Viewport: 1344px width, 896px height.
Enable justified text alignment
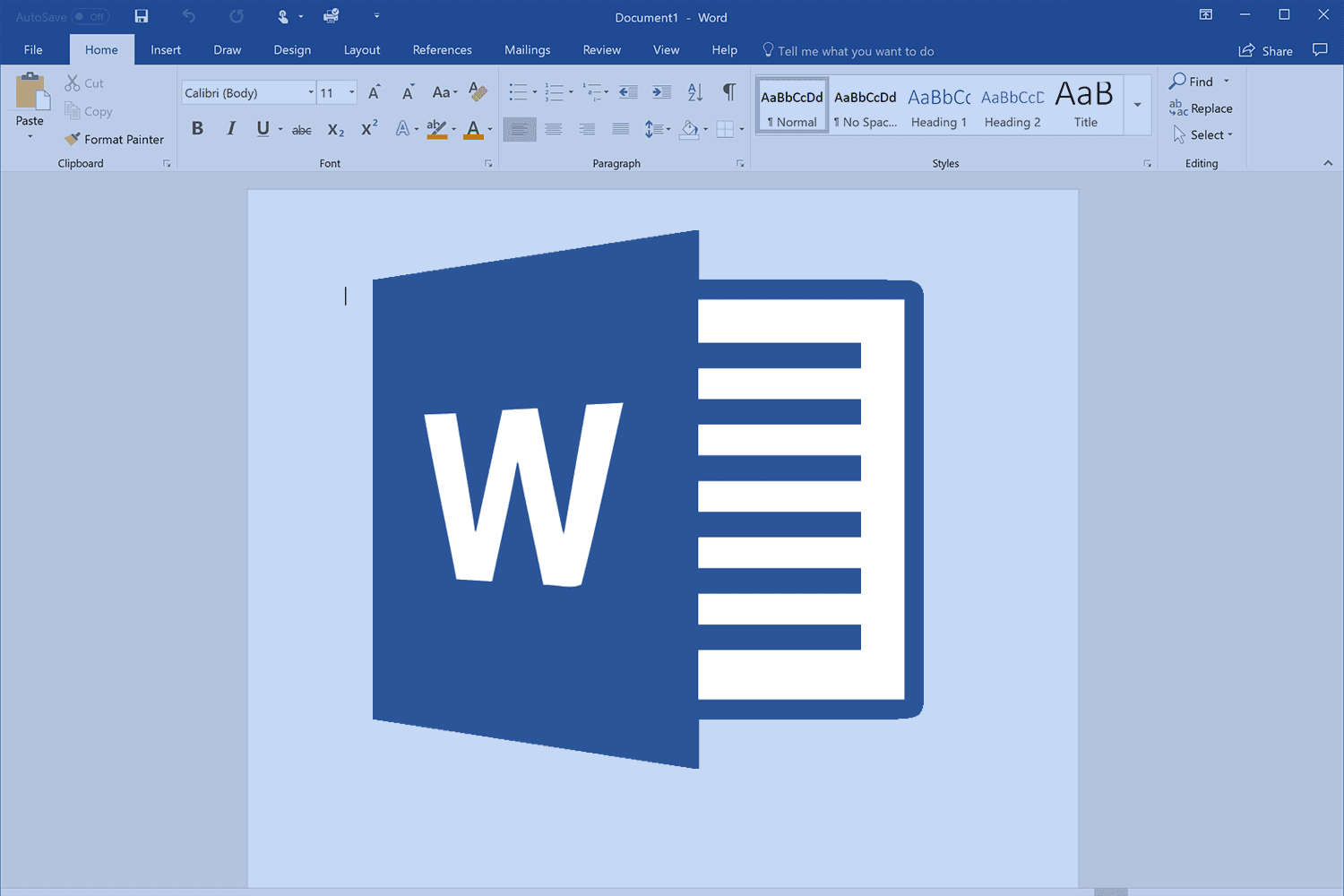click(620, 128)
